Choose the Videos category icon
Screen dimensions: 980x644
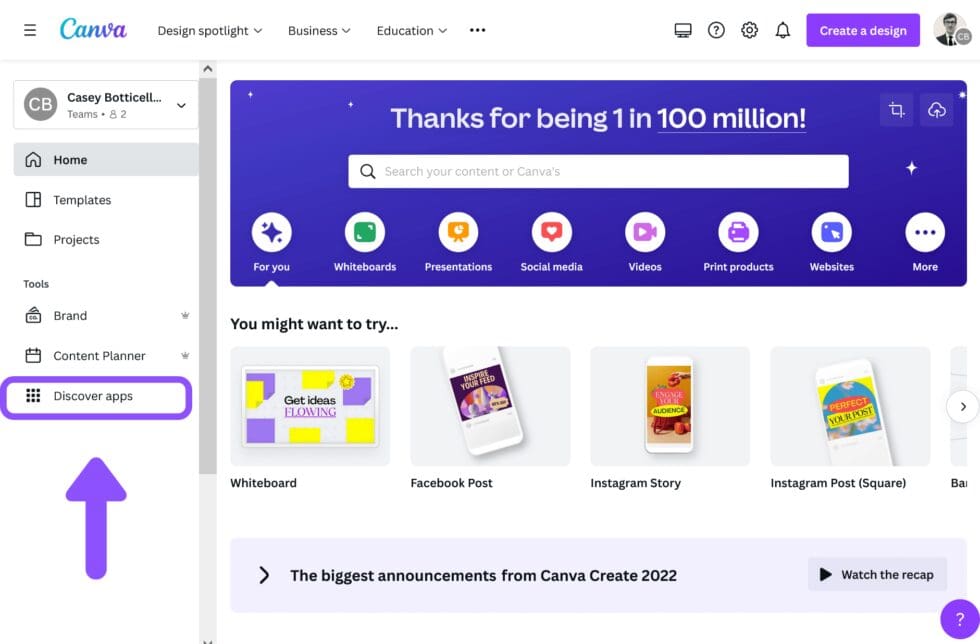click(x=645, y=233)
